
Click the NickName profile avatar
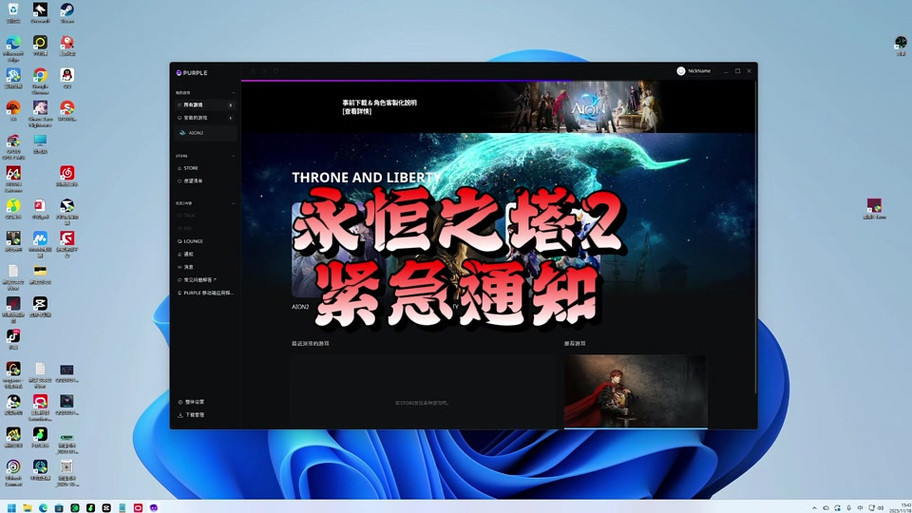click(x=681, y=71)
